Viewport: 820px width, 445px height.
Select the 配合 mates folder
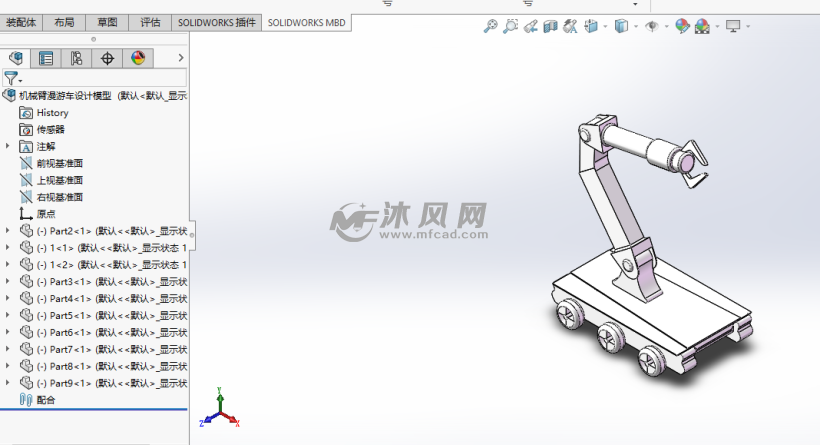click(x=45, y=400)
